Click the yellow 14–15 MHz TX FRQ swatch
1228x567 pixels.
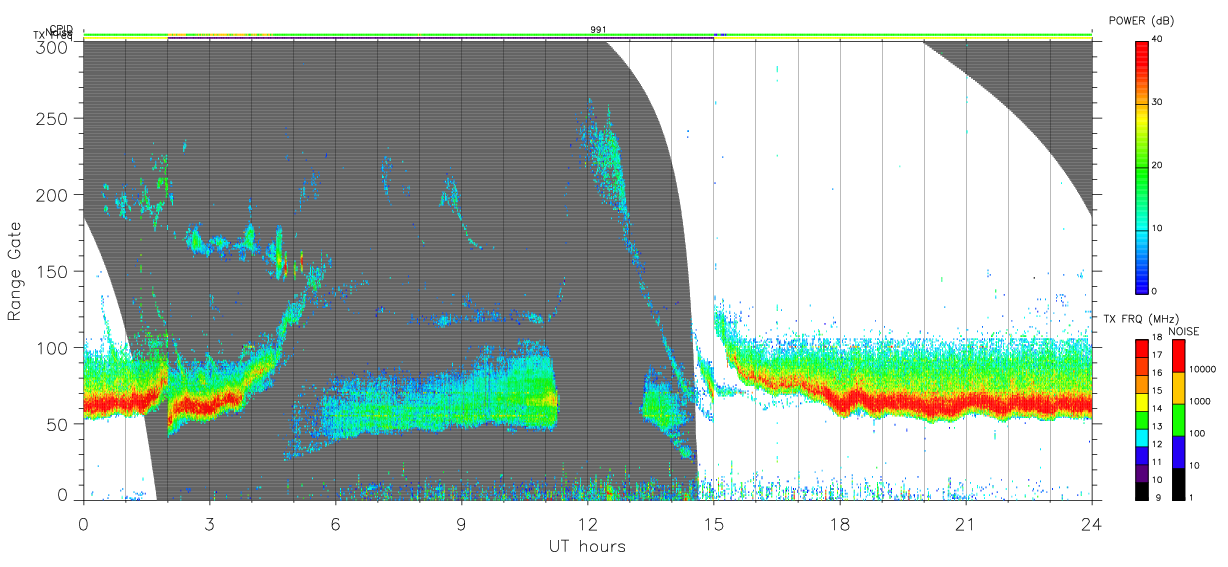click(x=1142, y=402)
